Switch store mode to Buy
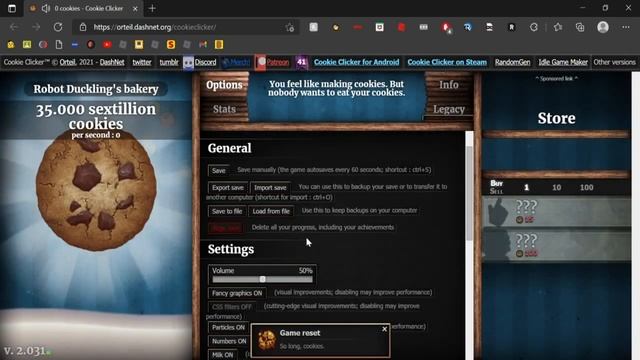Image resolution: width=640 pixels, height=360 pixels. click(x=496, y=183)
